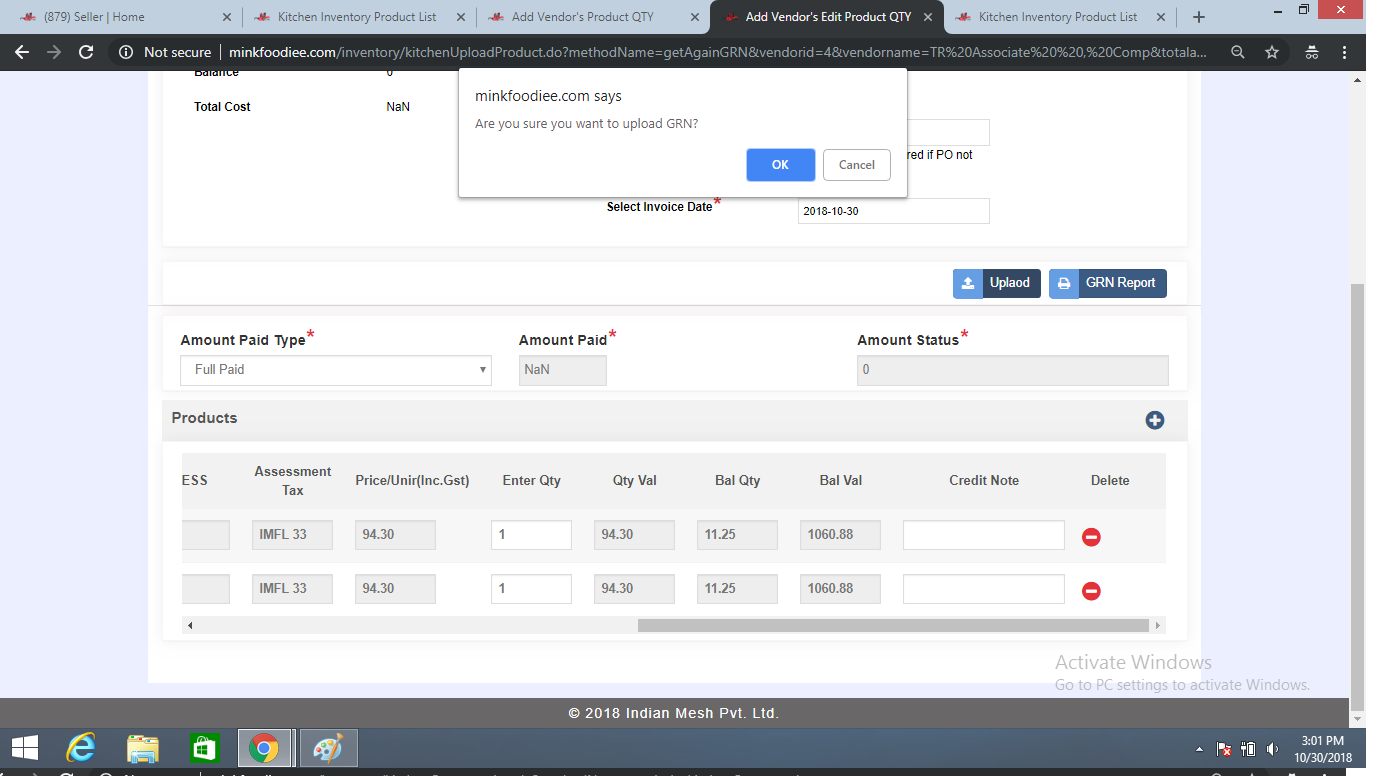Click the Select Invoice Date field

coord(893,211)
